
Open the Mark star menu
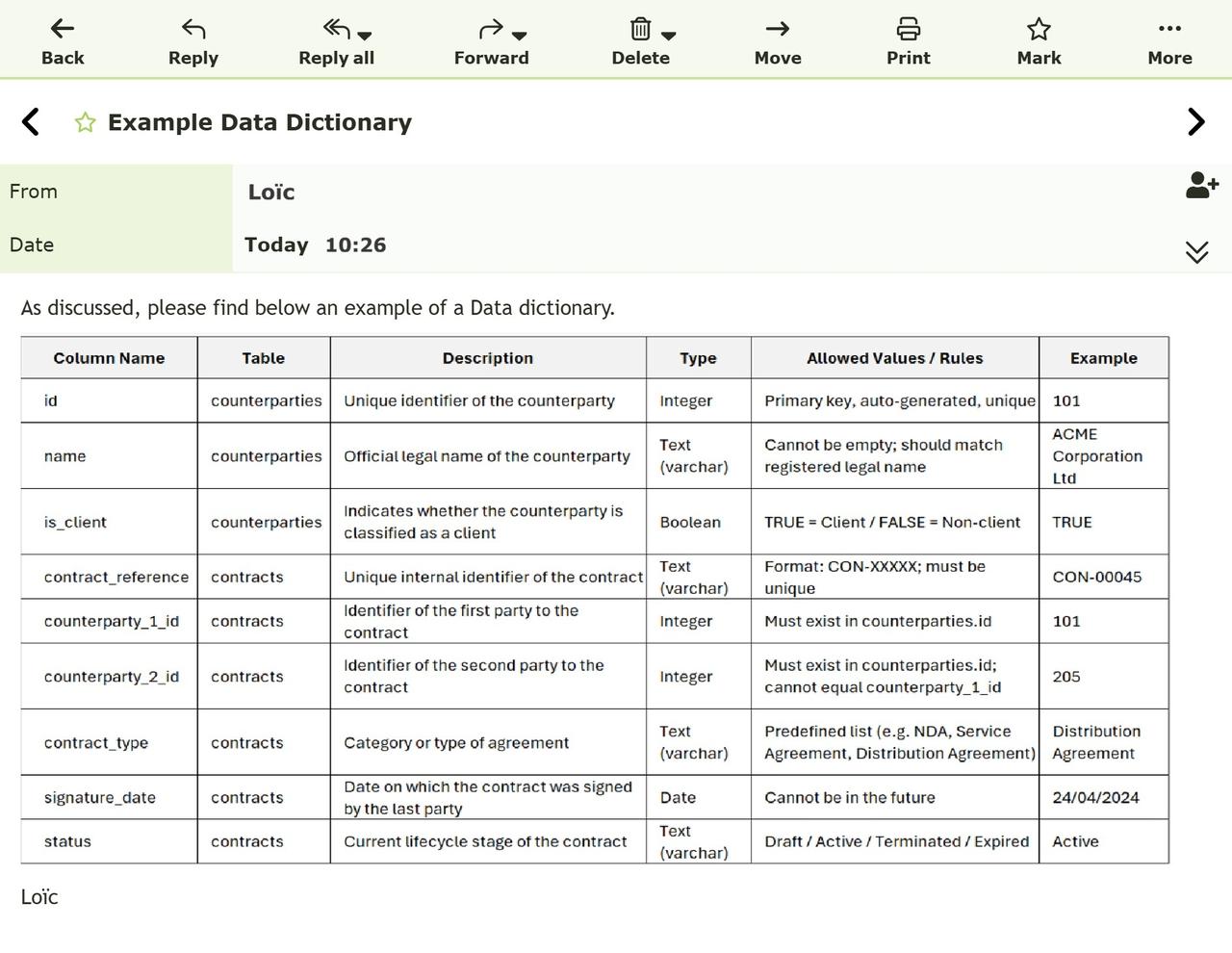point(1039,42)
